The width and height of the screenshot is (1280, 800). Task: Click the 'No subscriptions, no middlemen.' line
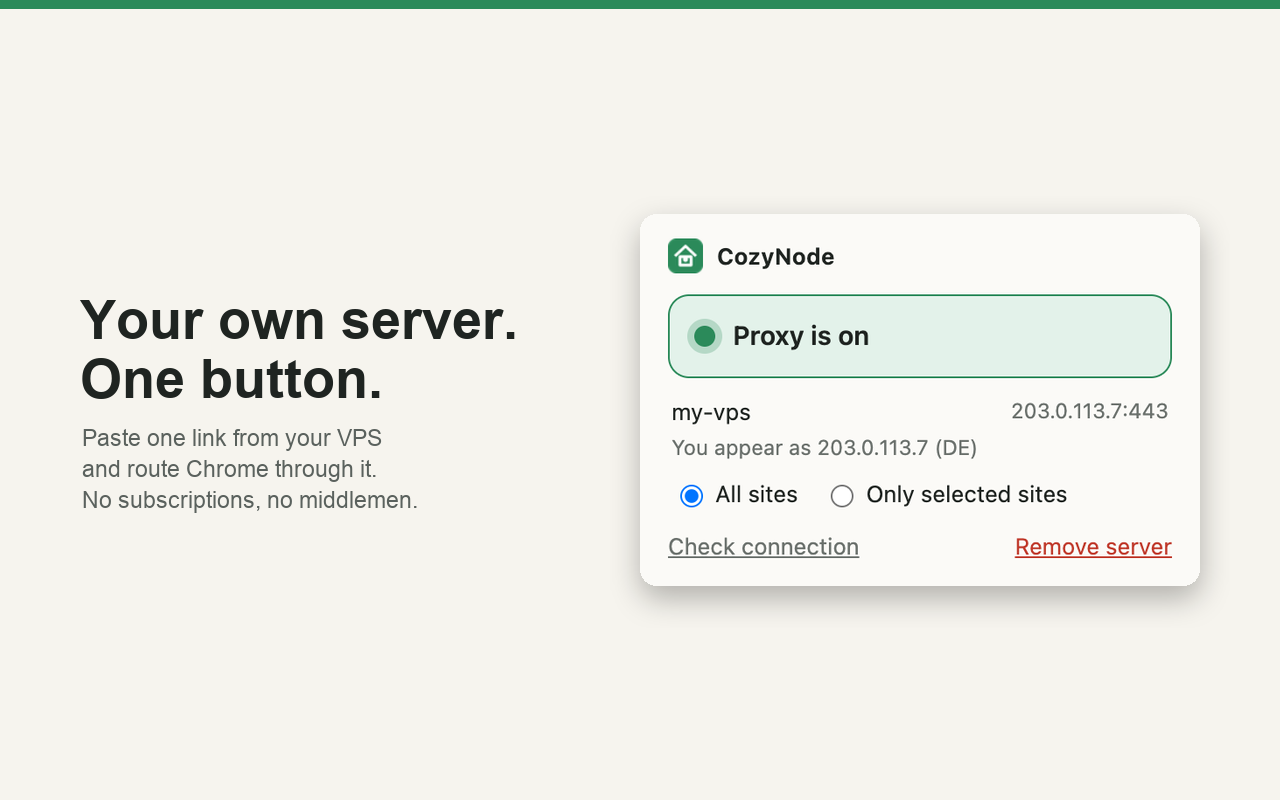250,500
